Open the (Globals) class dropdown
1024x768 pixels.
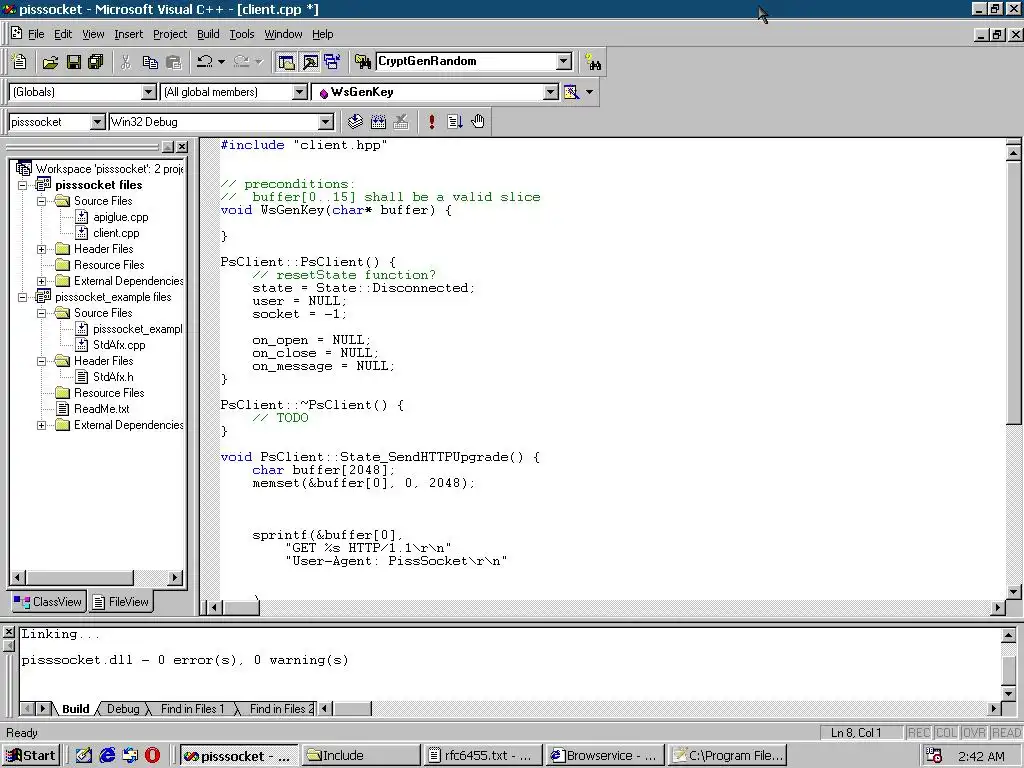coord(149,92)
